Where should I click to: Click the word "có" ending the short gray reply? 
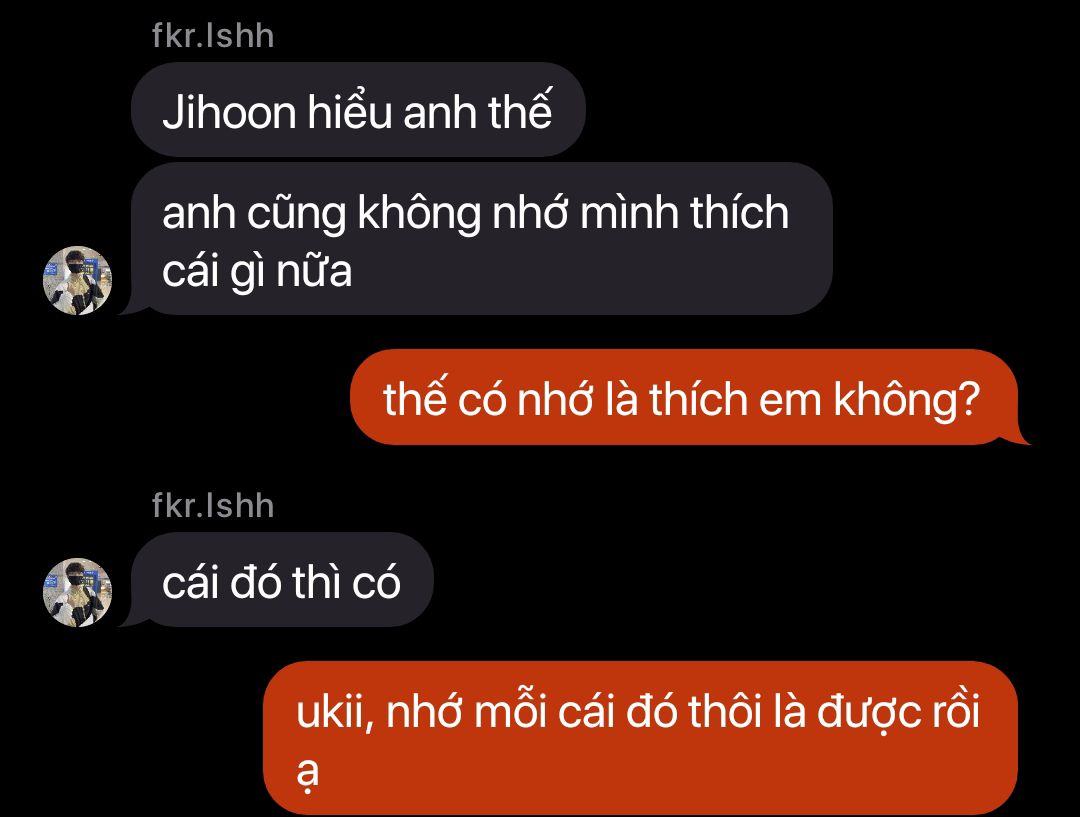coord(376,582)
